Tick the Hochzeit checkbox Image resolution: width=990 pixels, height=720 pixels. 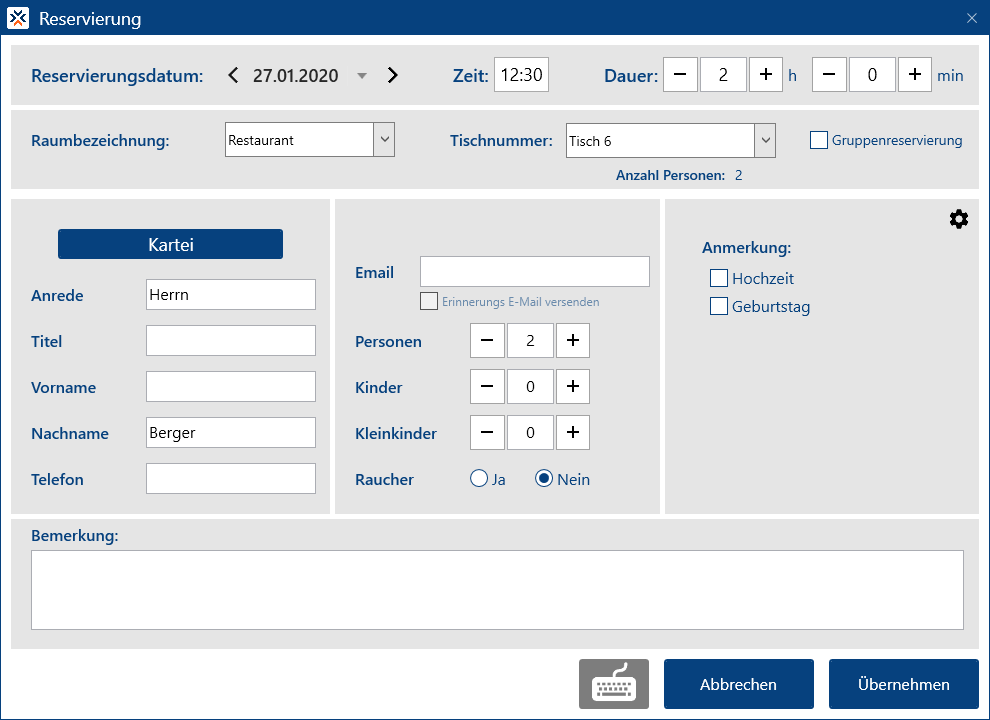(718, 279)
